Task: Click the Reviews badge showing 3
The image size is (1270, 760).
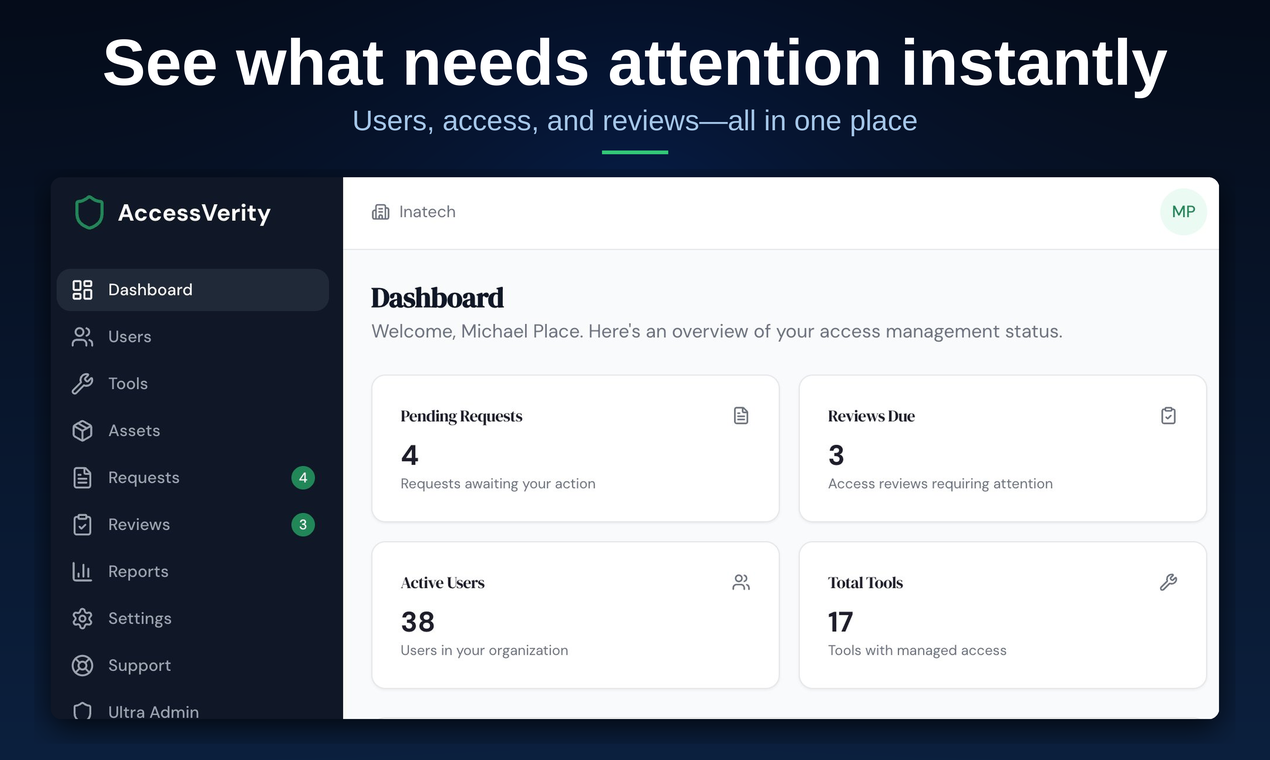Action: coord(303,524)
